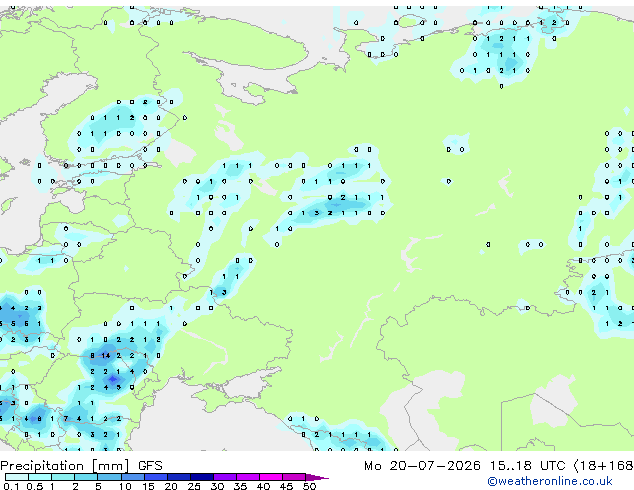
Task: Click the '14' precipitation value on map
Action: click(106, 356)
